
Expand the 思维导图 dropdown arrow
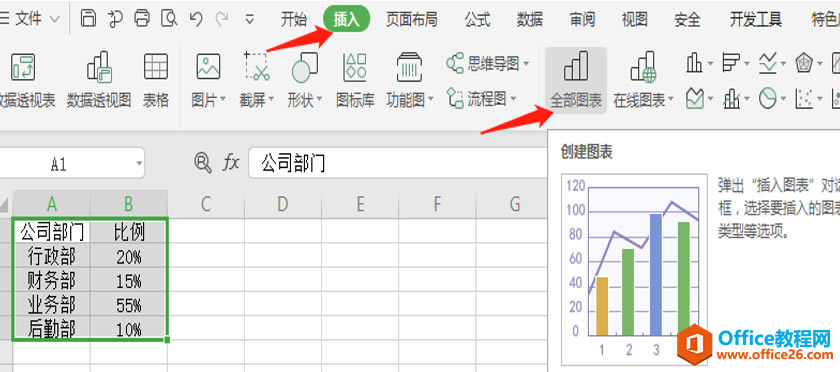[526, 64]
